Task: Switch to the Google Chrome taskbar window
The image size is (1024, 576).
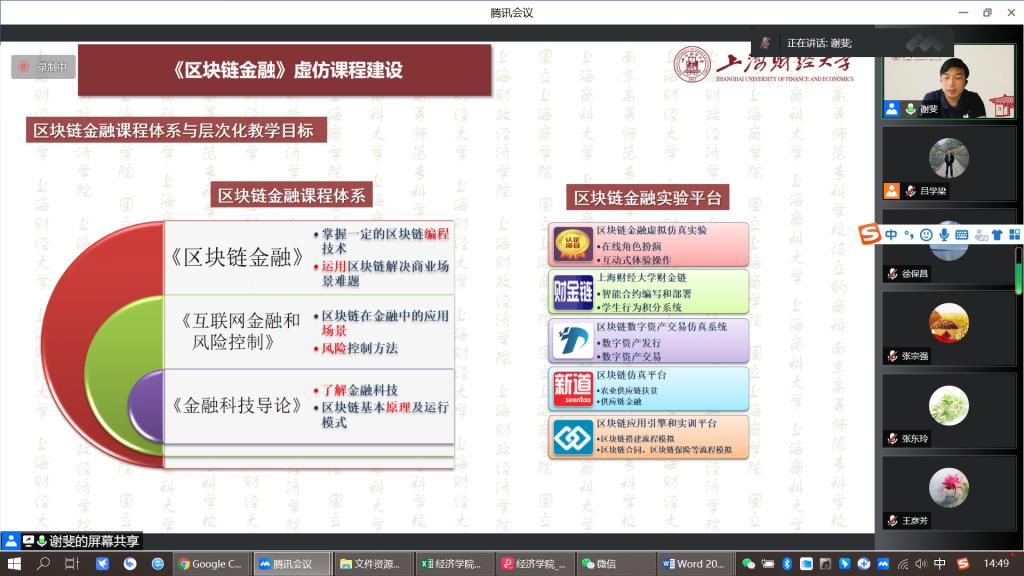Action: pyautogui.click(x=210, y=564)
